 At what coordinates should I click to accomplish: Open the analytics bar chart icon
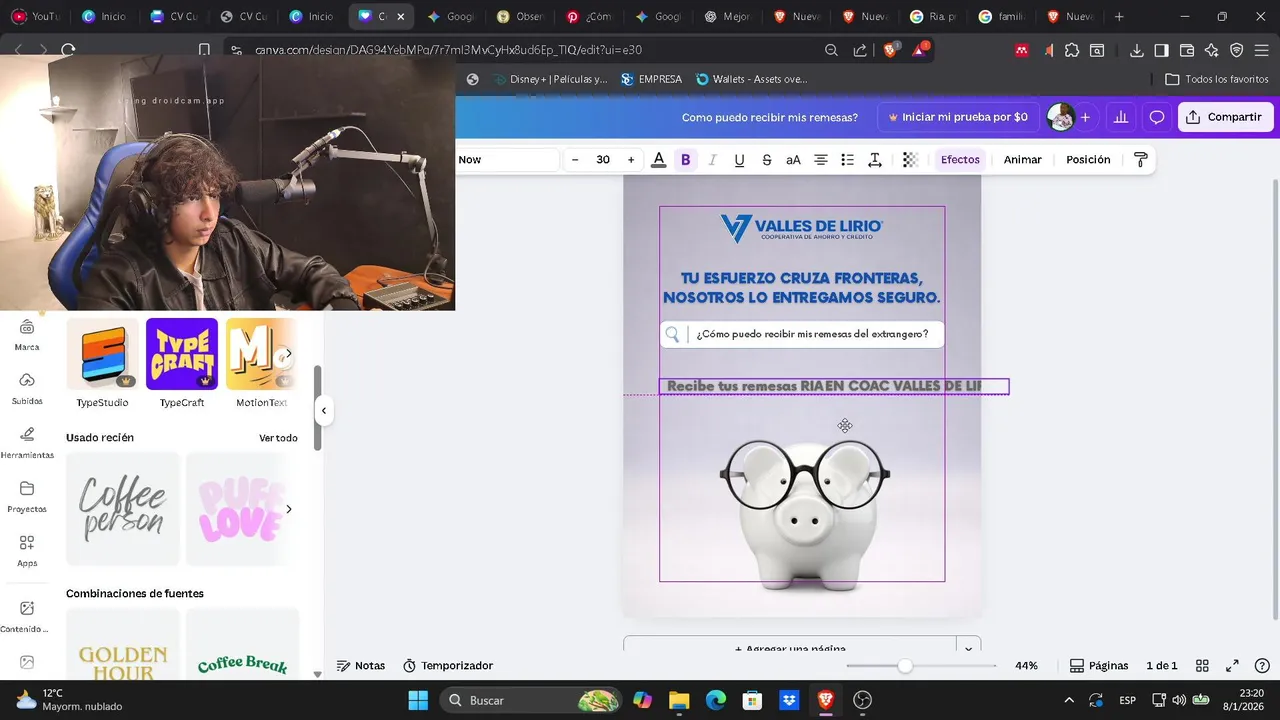[1121, 117]
